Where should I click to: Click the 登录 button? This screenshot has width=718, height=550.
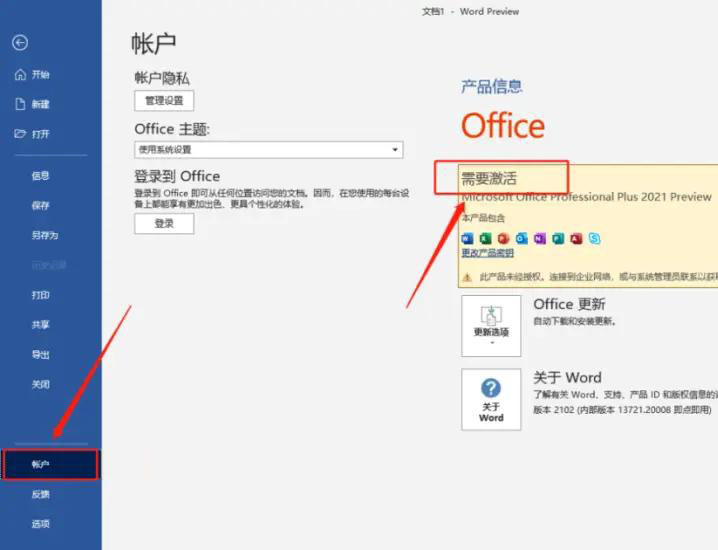[x=164, y=223]
